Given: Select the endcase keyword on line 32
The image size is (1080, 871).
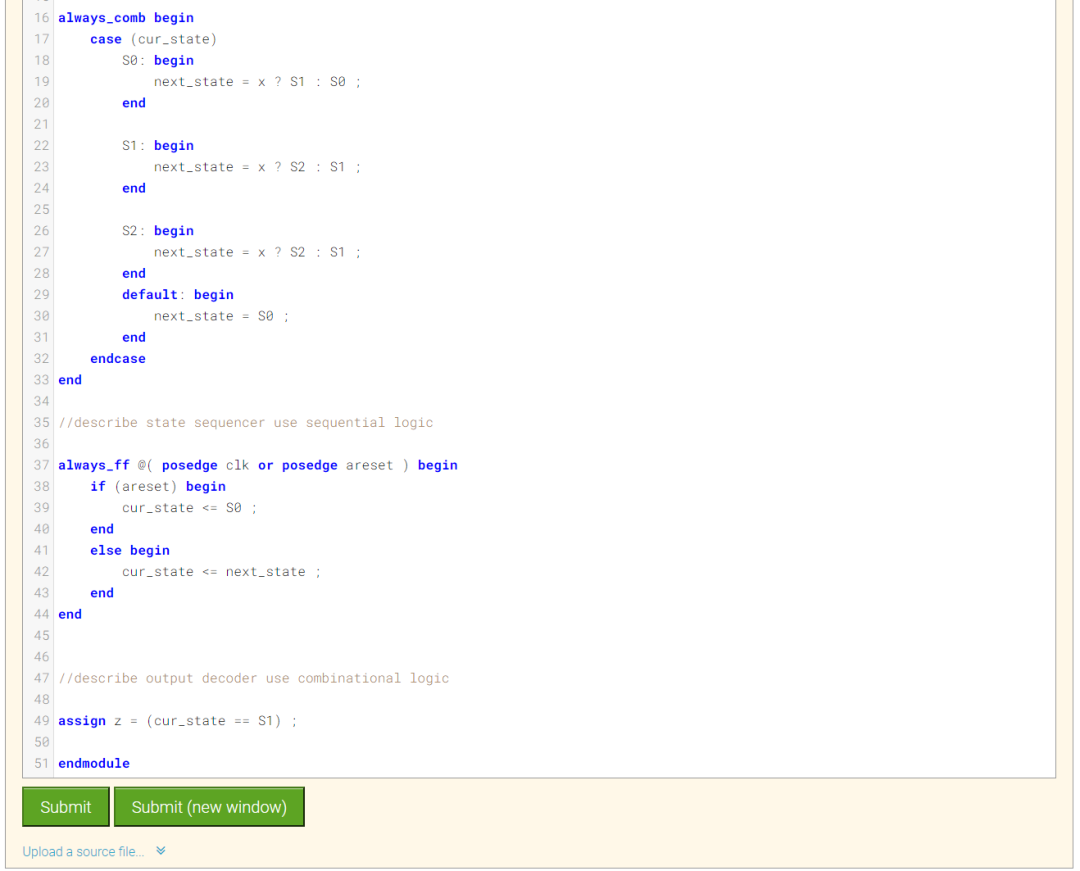Looking at the screenshot, I should pos(118,358).
